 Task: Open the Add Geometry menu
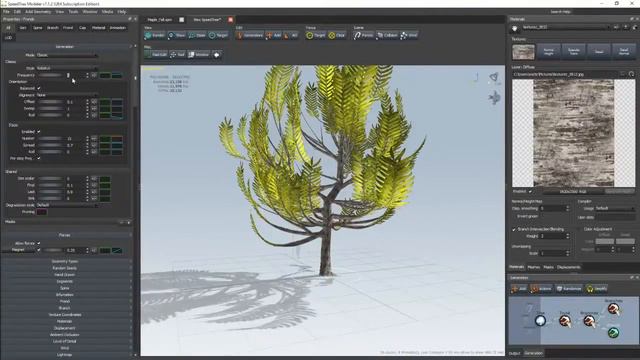click(x=38, y=12)
